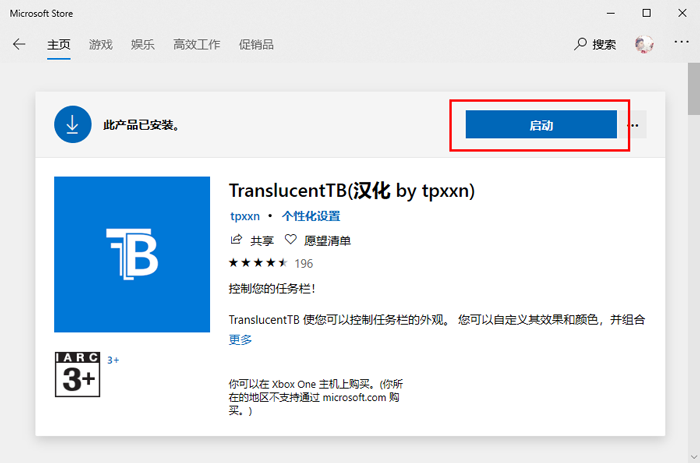The height and width of the screenshot is (463, 700).
Task: Click the vertical scrollbar thumb
Action: (694, 89)
